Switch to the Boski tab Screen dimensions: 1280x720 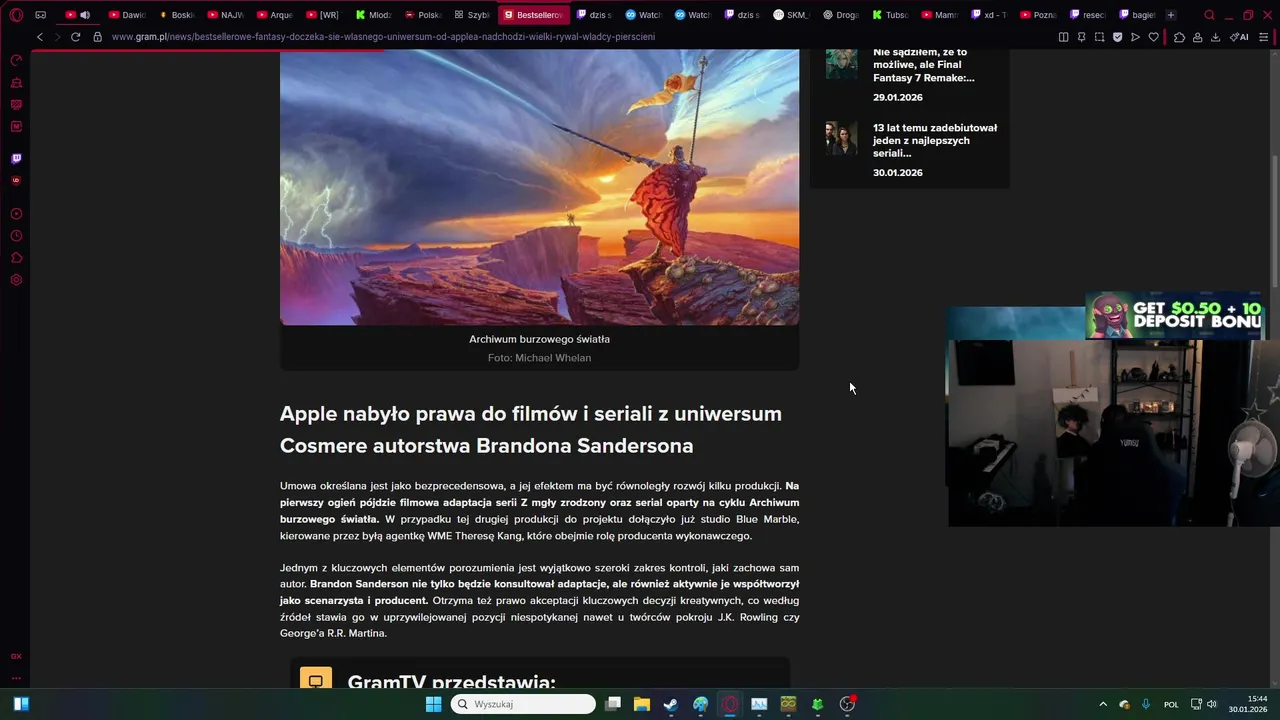point(177,15)
